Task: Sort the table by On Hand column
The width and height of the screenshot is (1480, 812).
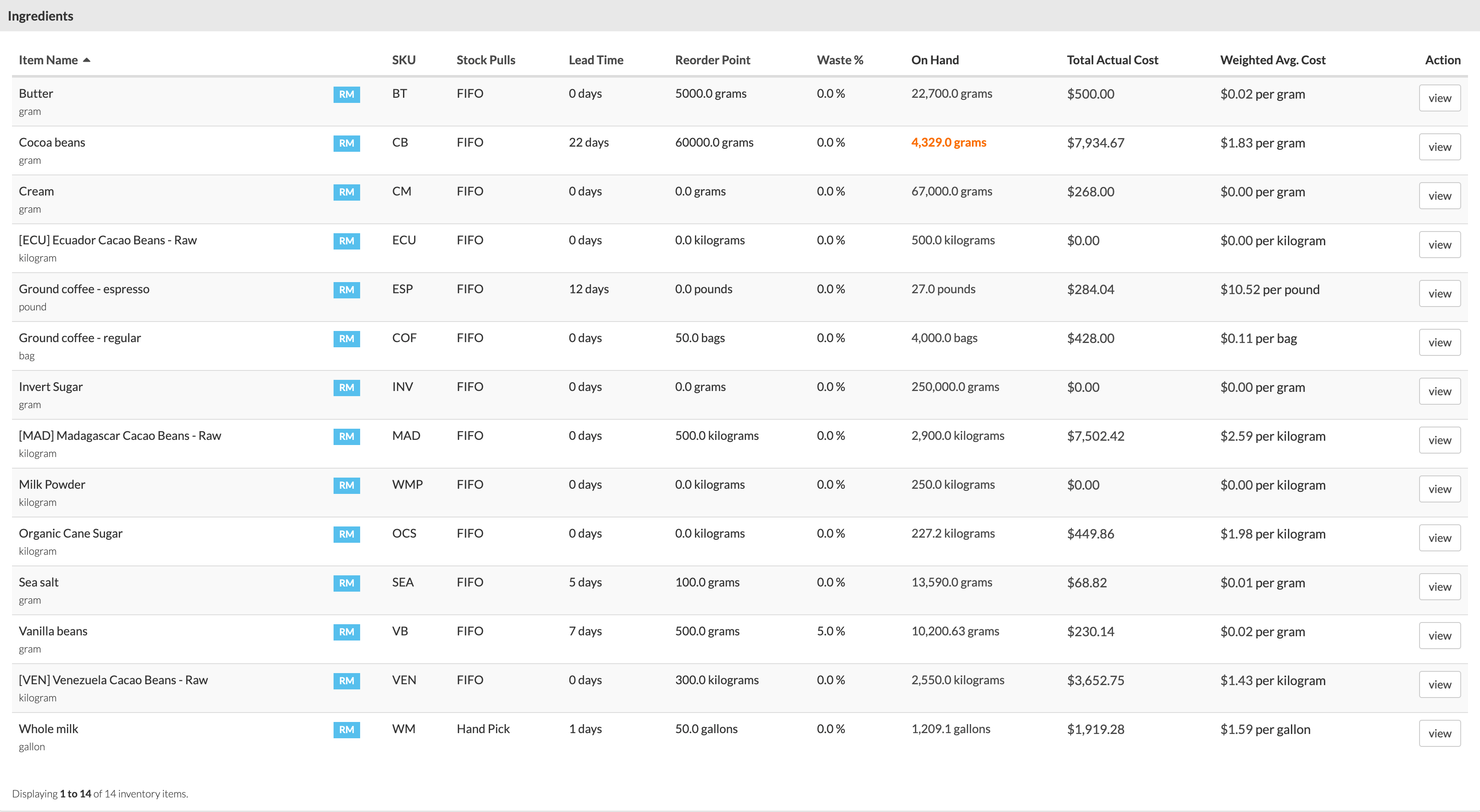Action: tap(935, 59)
